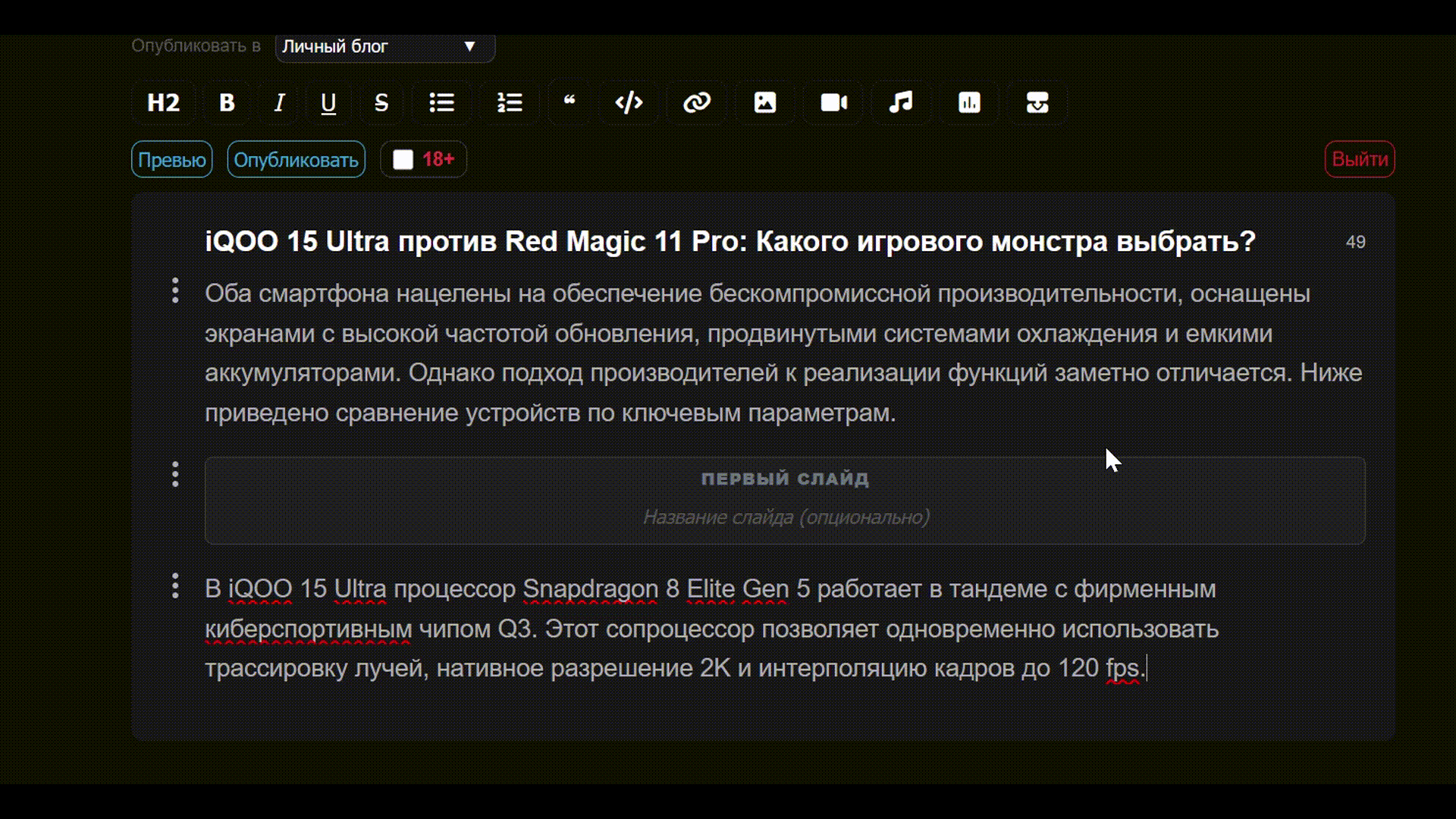This screenshot has width=1456, height=819.
Task: Insert a blockquote
Action: (570, 103)
